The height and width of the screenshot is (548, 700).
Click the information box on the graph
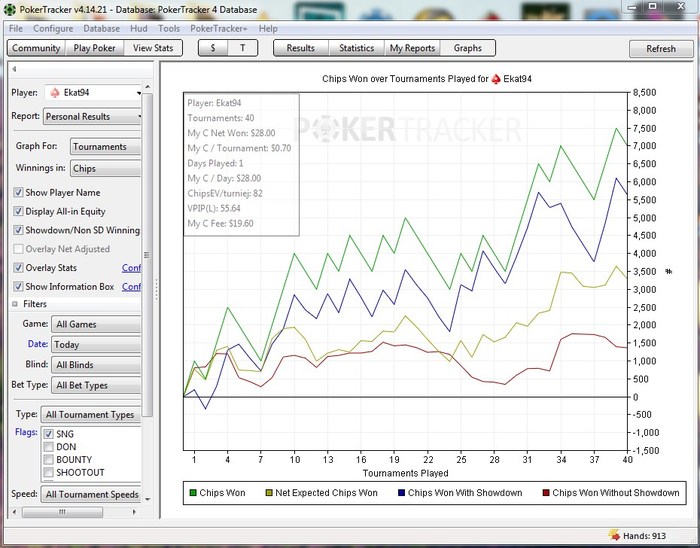coord(242,164)
